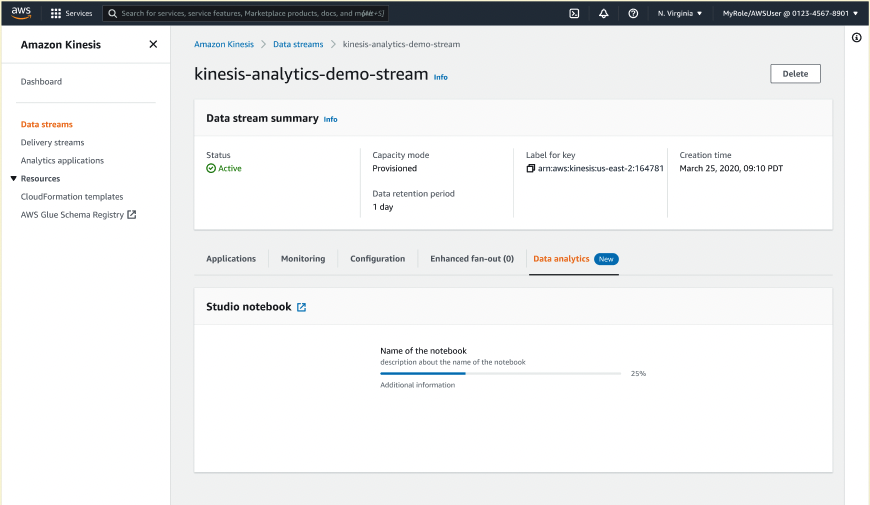
Task: Click the notebook progress bar at 25%
Action: click(x=500, y=373)
